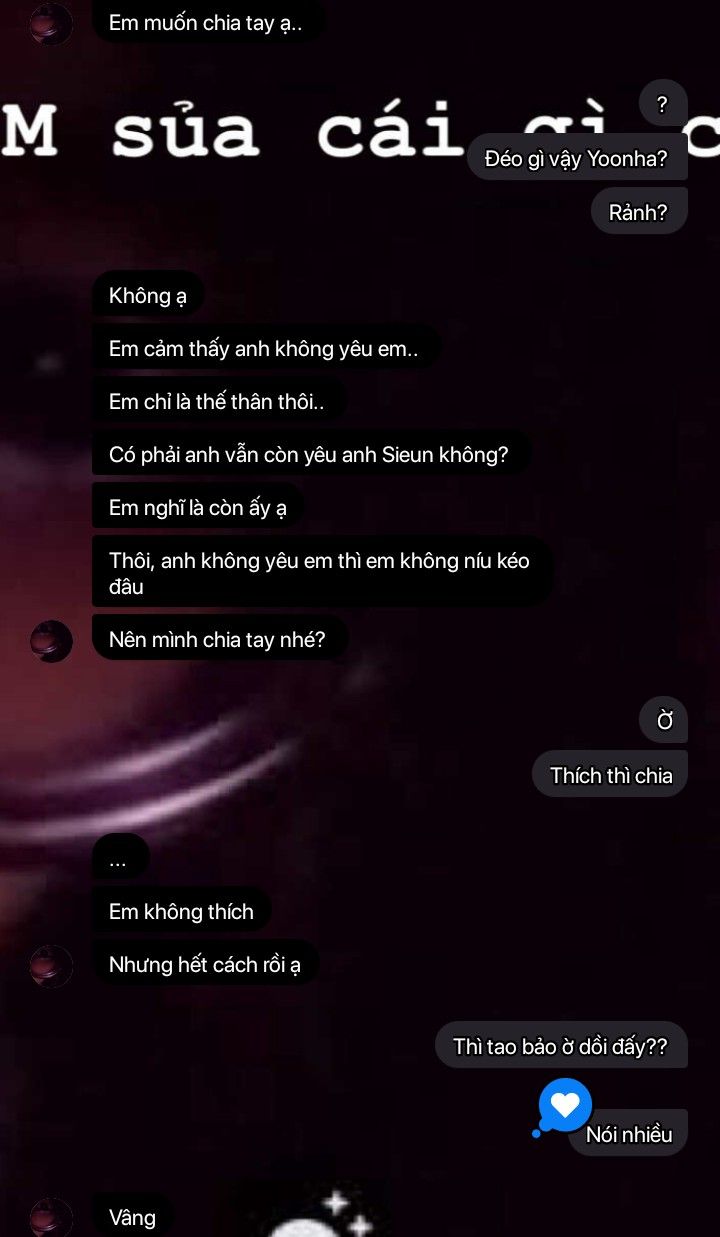Tap the 'Ờ' message bubble
Image resolution: width=720 pixels, height=1237 pixels.
664,721
